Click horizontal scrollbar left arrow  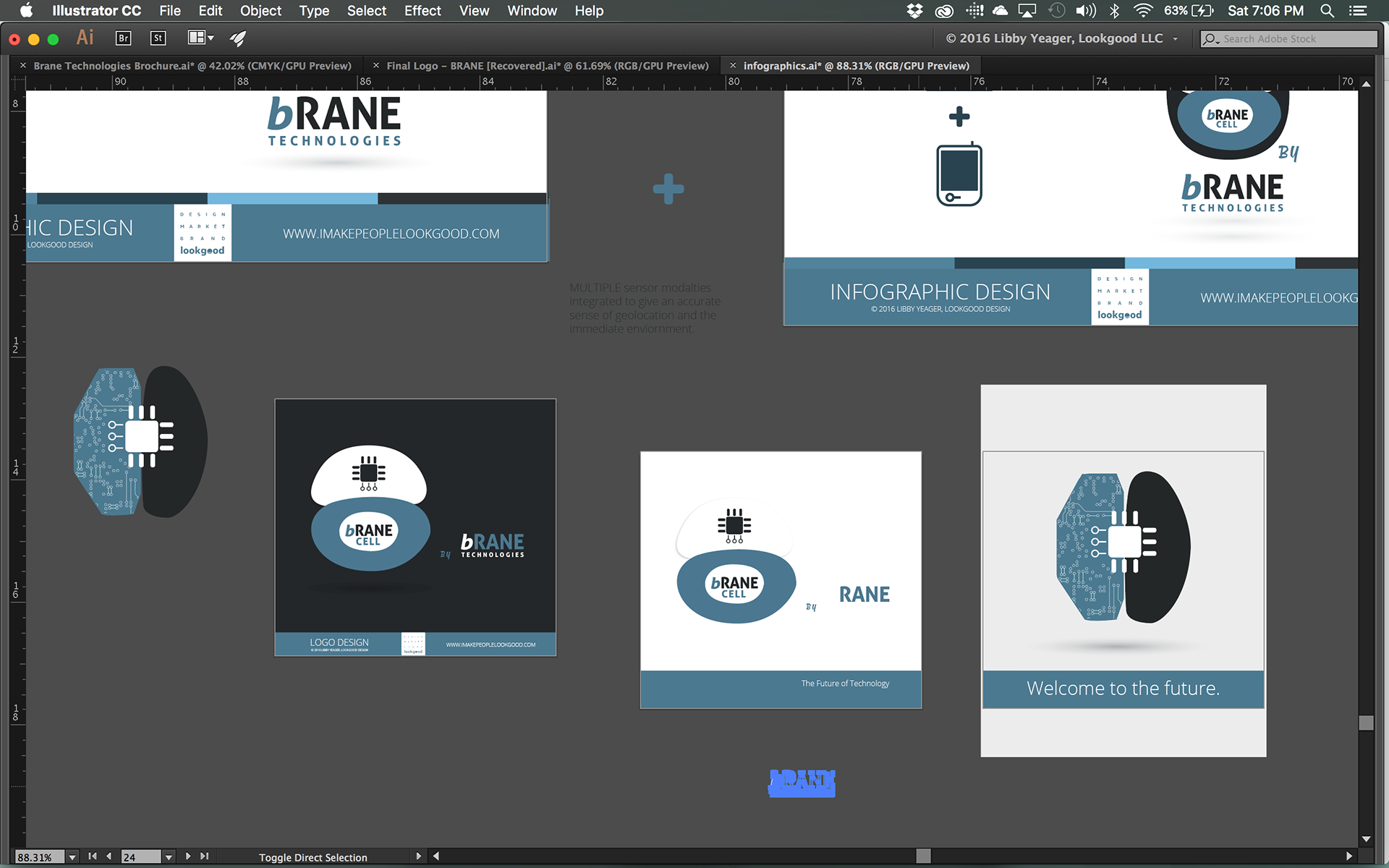pos(436,856)
